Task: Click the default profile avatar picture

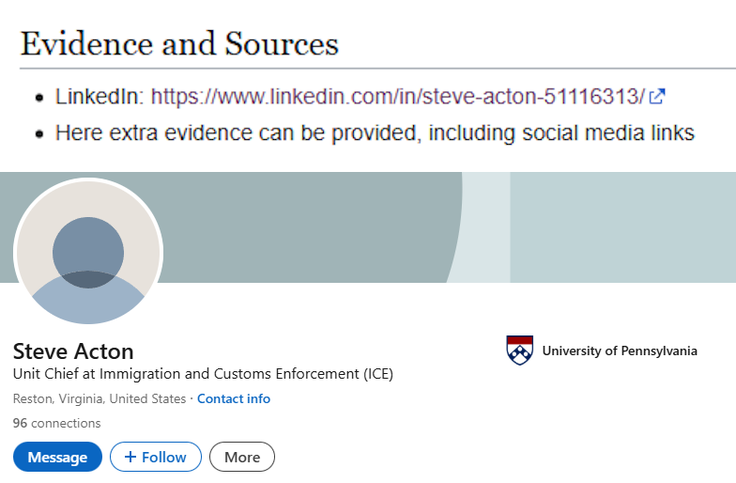Action: coord(88,252)
